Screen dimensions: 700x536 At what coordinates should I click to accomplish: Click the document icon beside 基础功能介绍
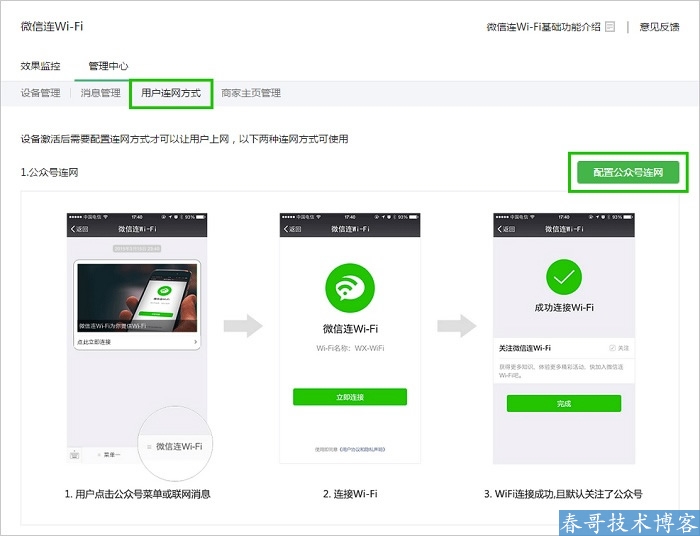[610, 27]
